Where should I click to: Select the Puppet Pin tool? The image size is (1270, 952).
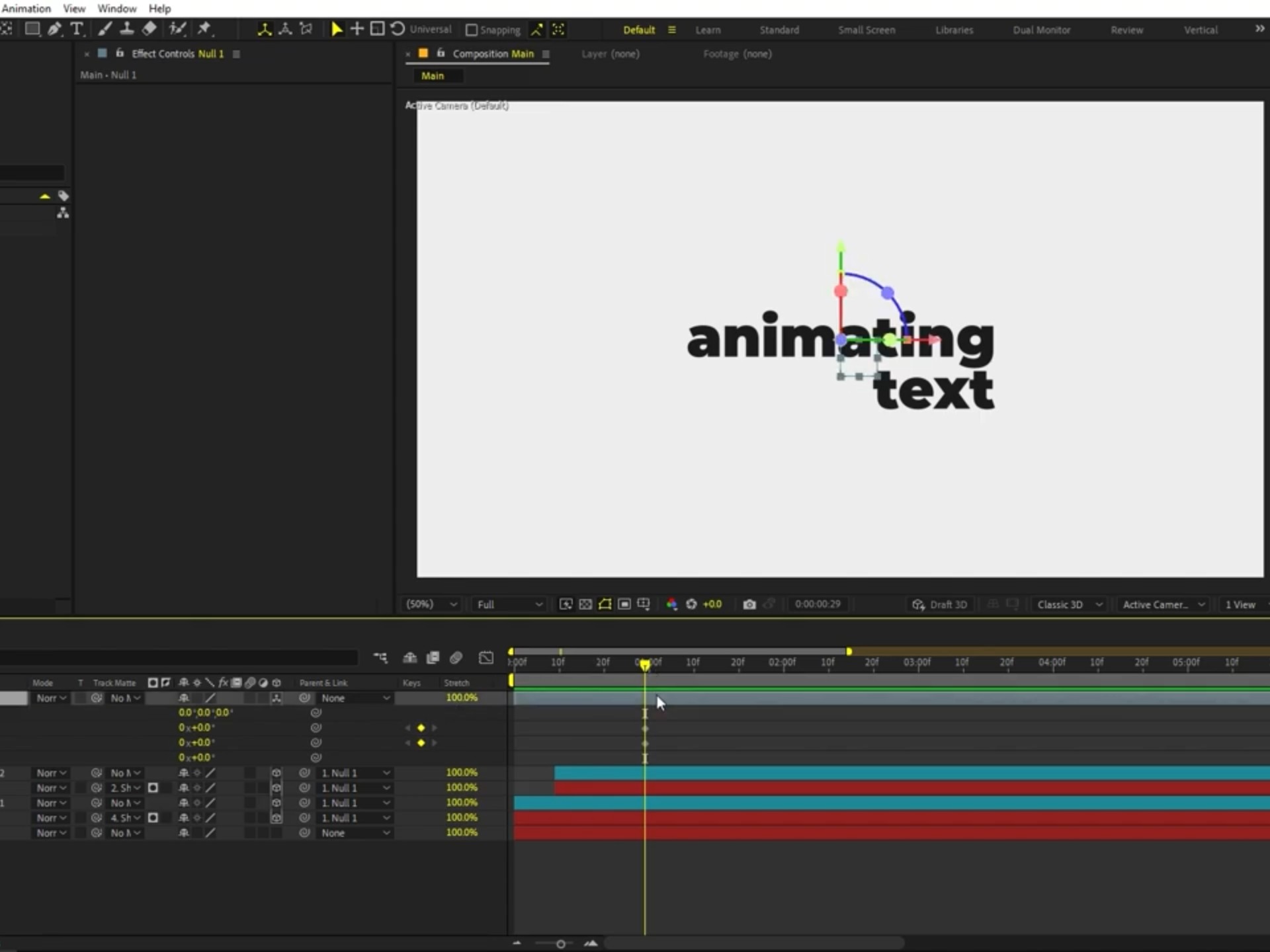click(204, 29)
